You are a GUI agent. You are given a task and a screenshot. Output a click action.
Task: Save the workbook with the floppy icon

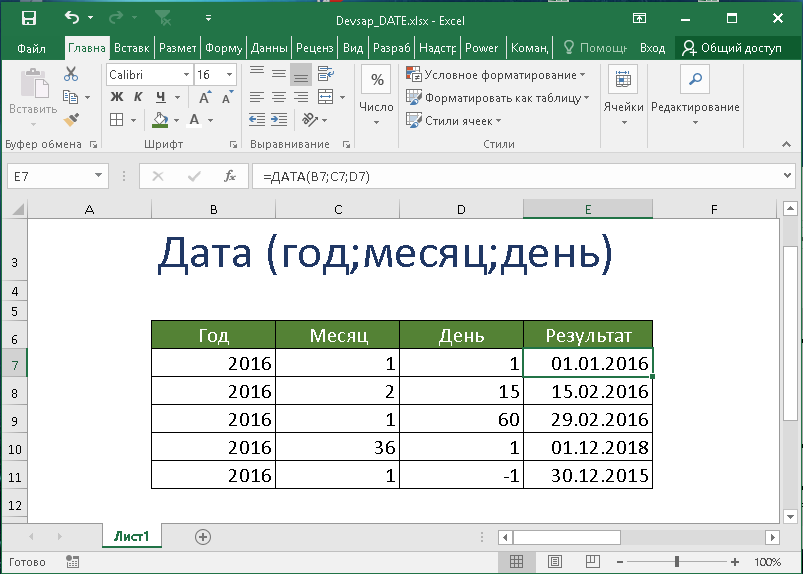pyautogui.click(x=29, y=18)
